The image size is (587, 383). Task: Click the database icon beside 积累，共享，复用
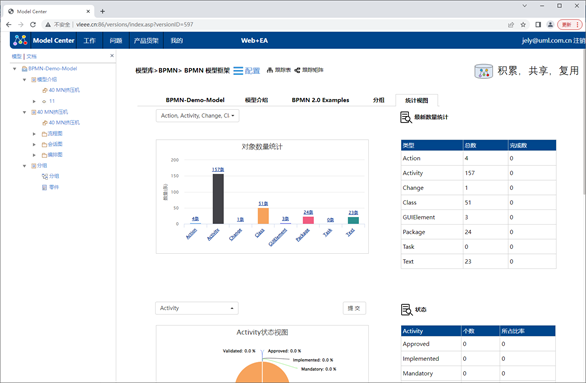click(484, 71)
